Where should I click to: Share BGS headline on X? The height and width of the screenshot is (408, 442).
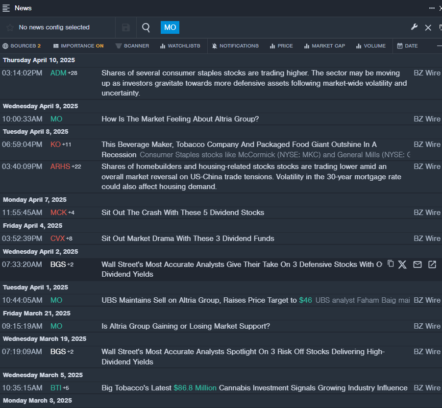click(402, 264)
